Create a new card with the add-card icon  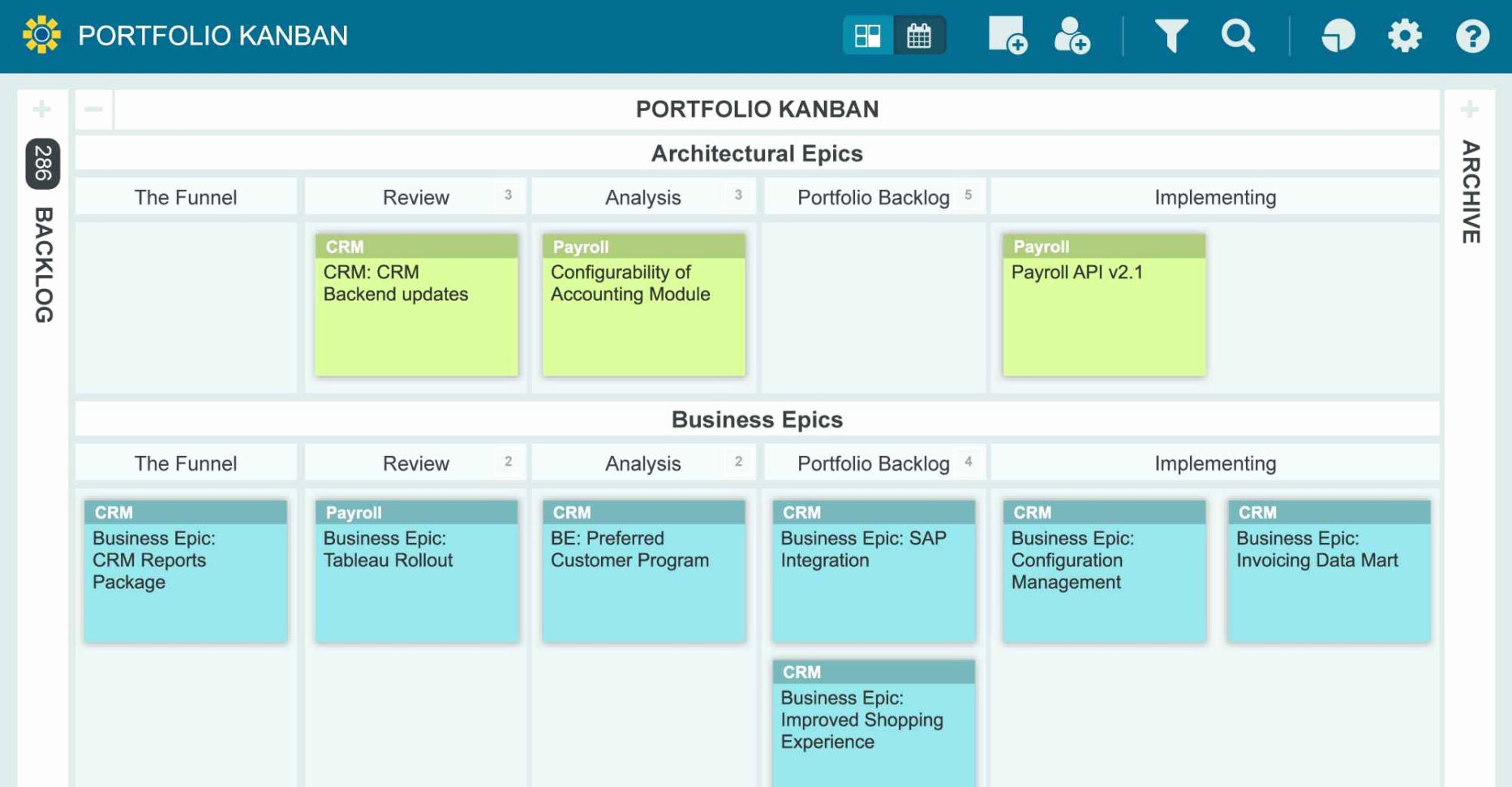tap(1006, 35)
